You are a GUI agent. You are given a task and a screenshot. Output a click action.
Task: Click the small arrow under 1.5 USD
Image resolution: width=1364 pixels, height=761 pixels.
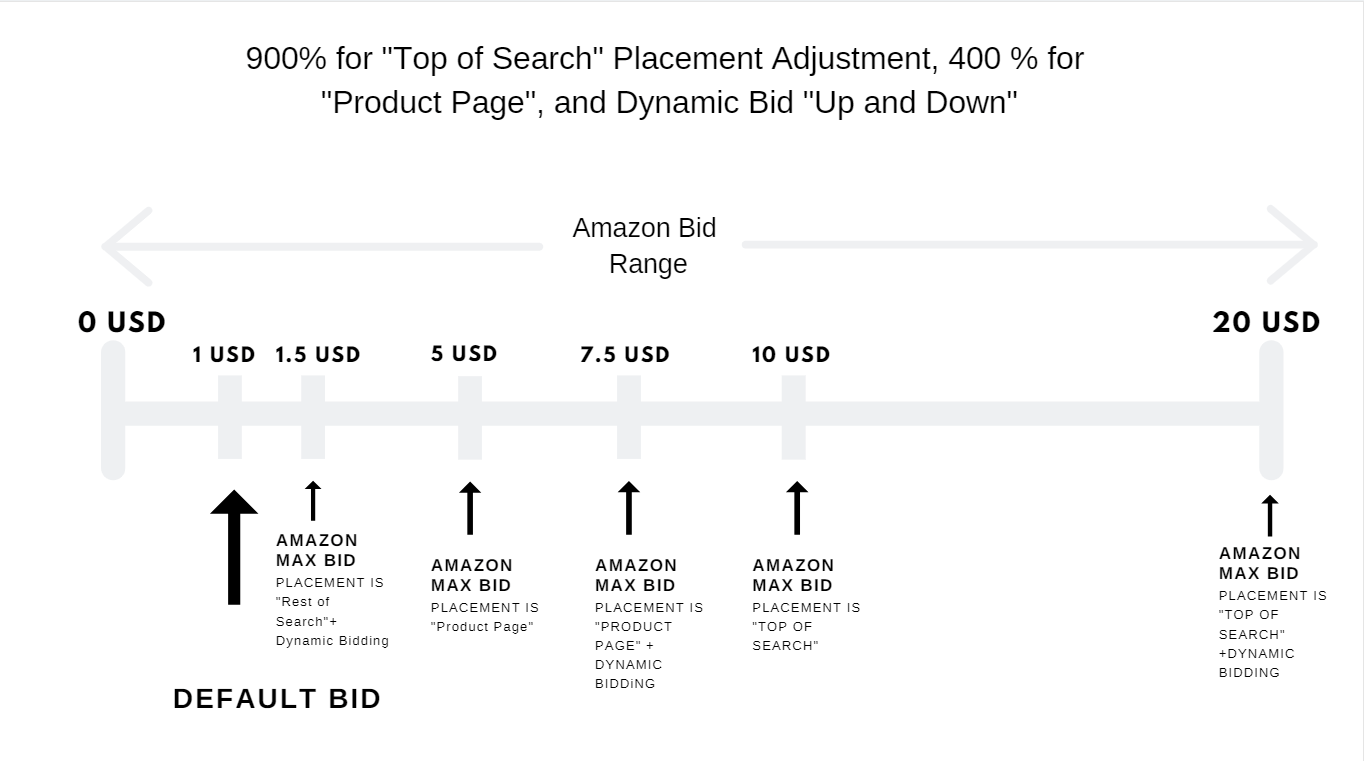click(313, 500)
